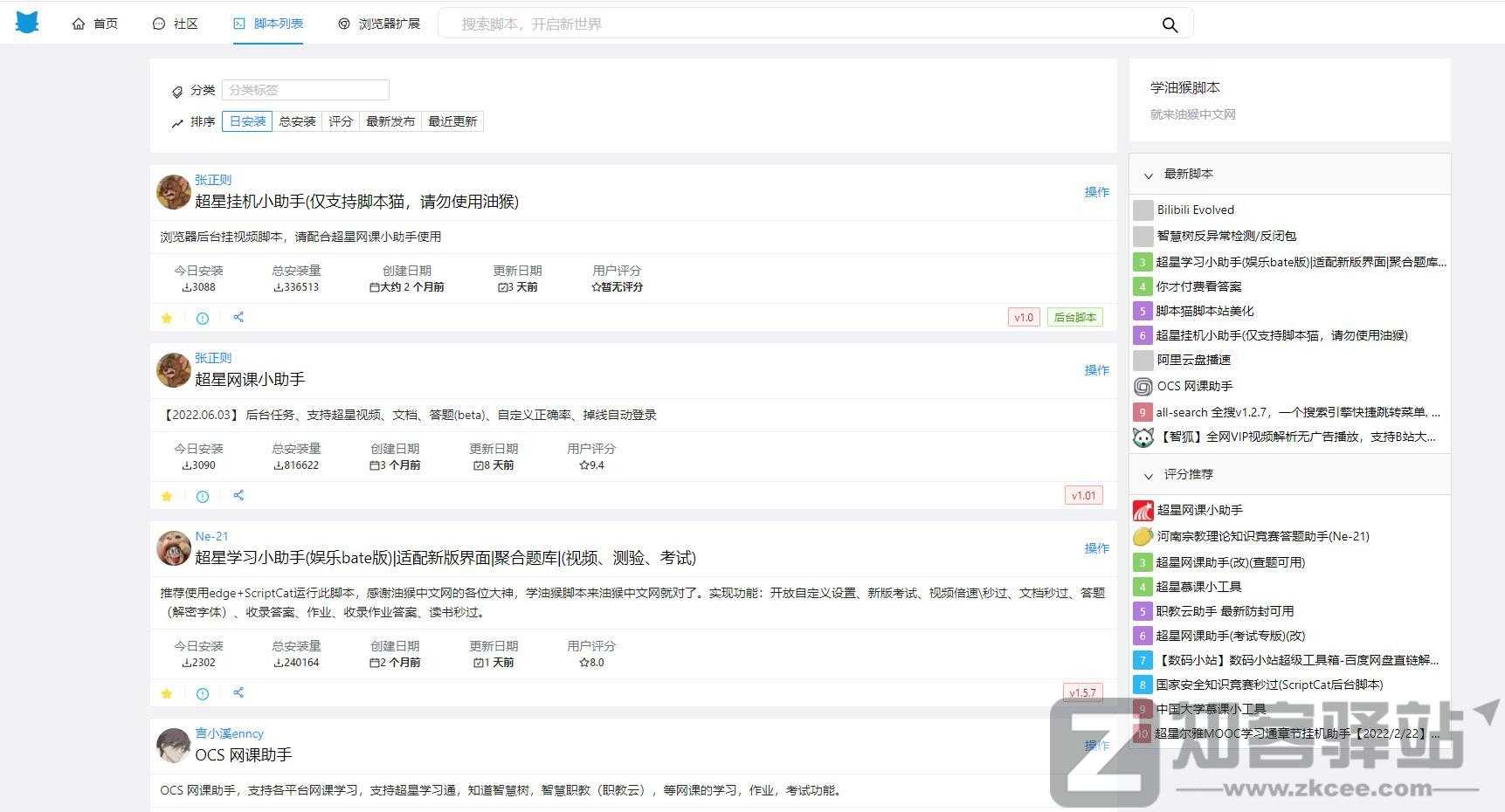Click the OCS 网课助手 sidebar icon

(1143, 386)
